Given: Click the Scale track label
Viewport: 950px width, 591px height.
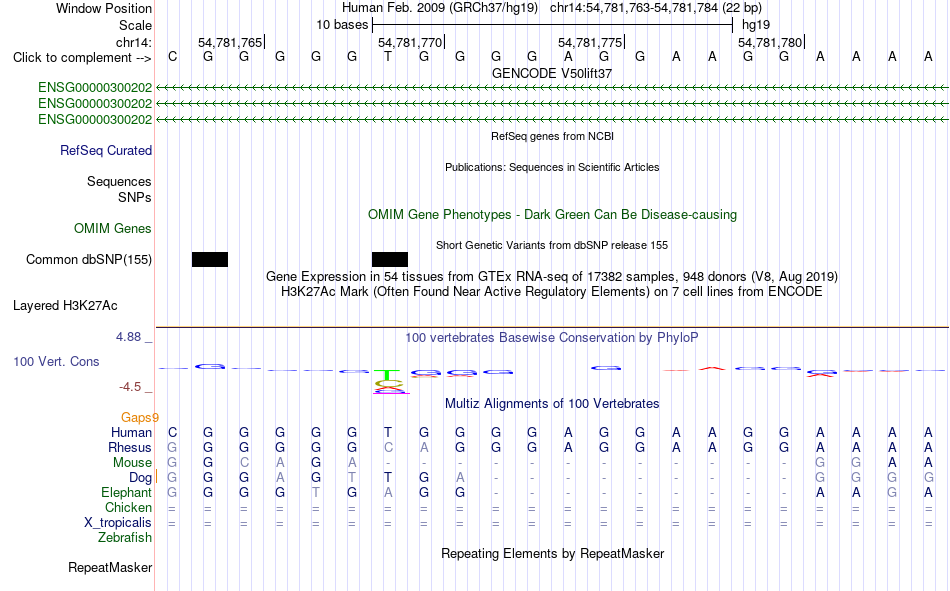Looking at the screenshot, I should (x=135, y=25).
